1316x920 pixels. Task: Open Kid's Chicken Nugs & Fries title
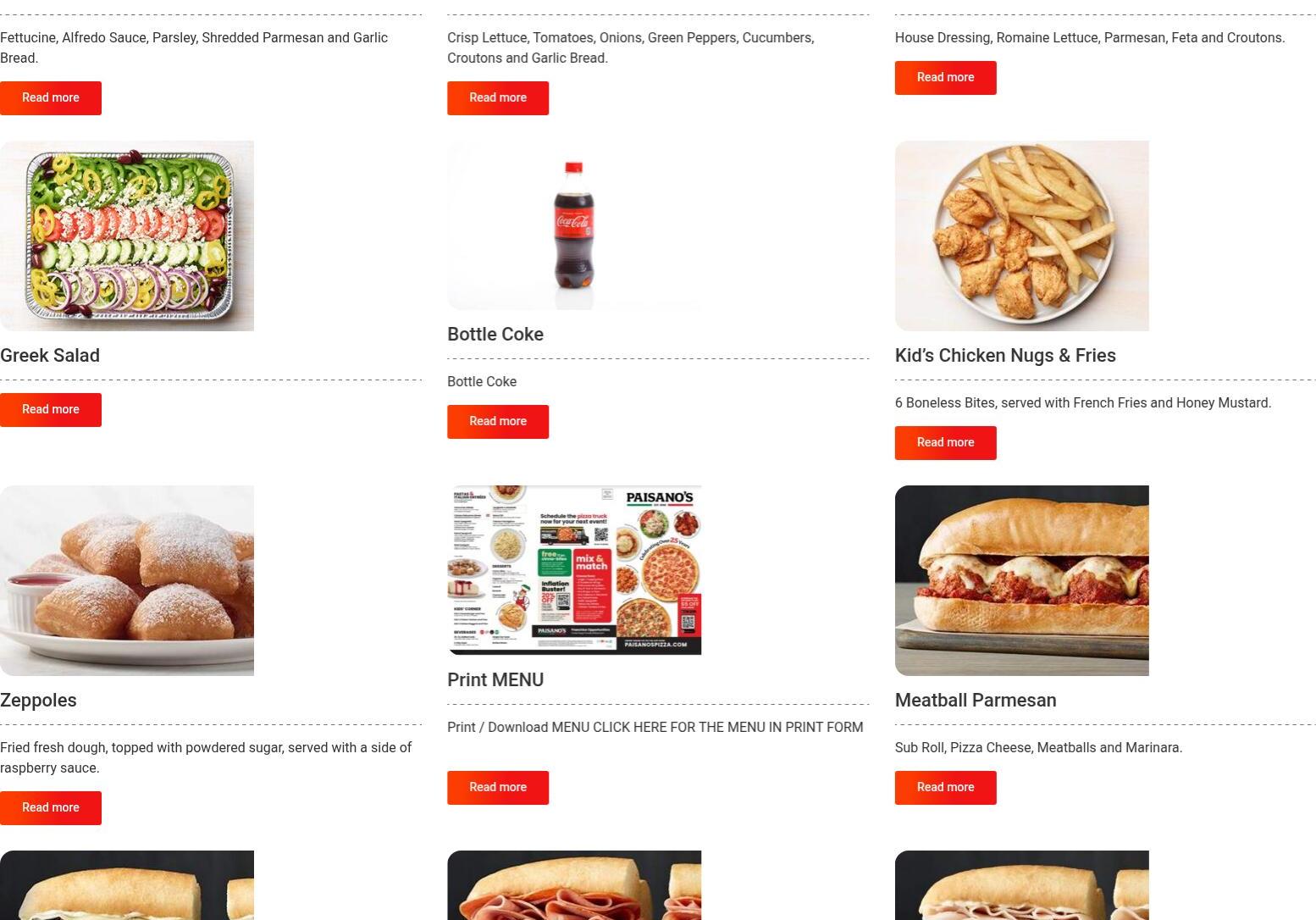[x=1005, y=356]
